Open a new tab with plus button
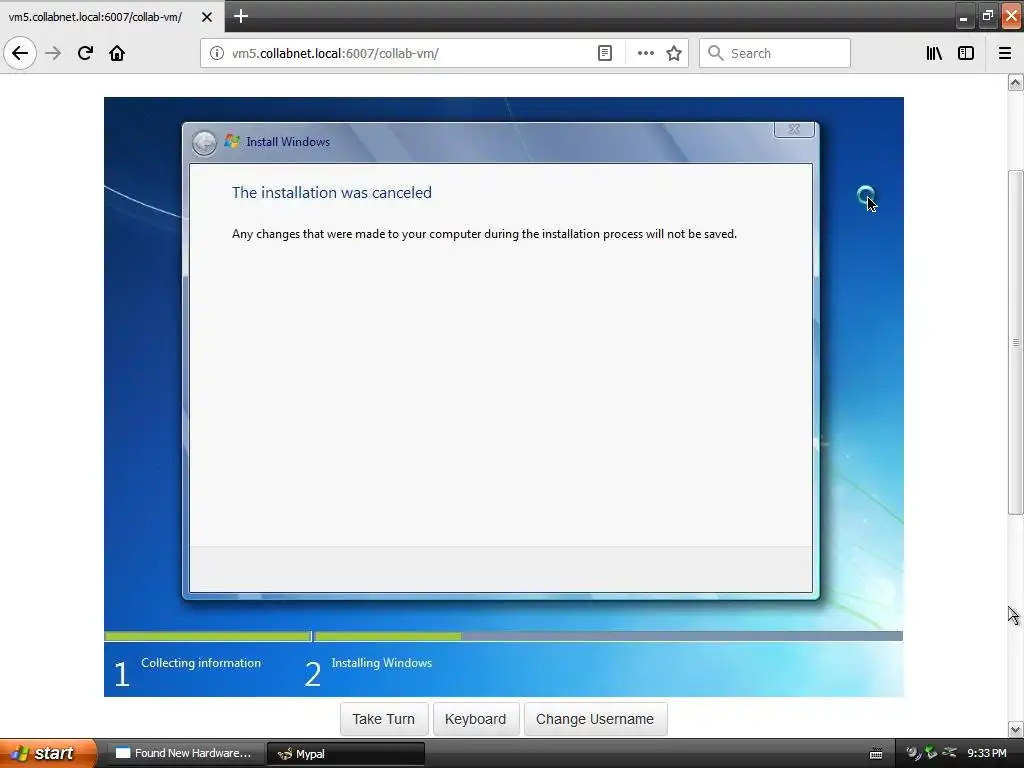Screen dimensions: 1024x768 (x=241, y=16)
